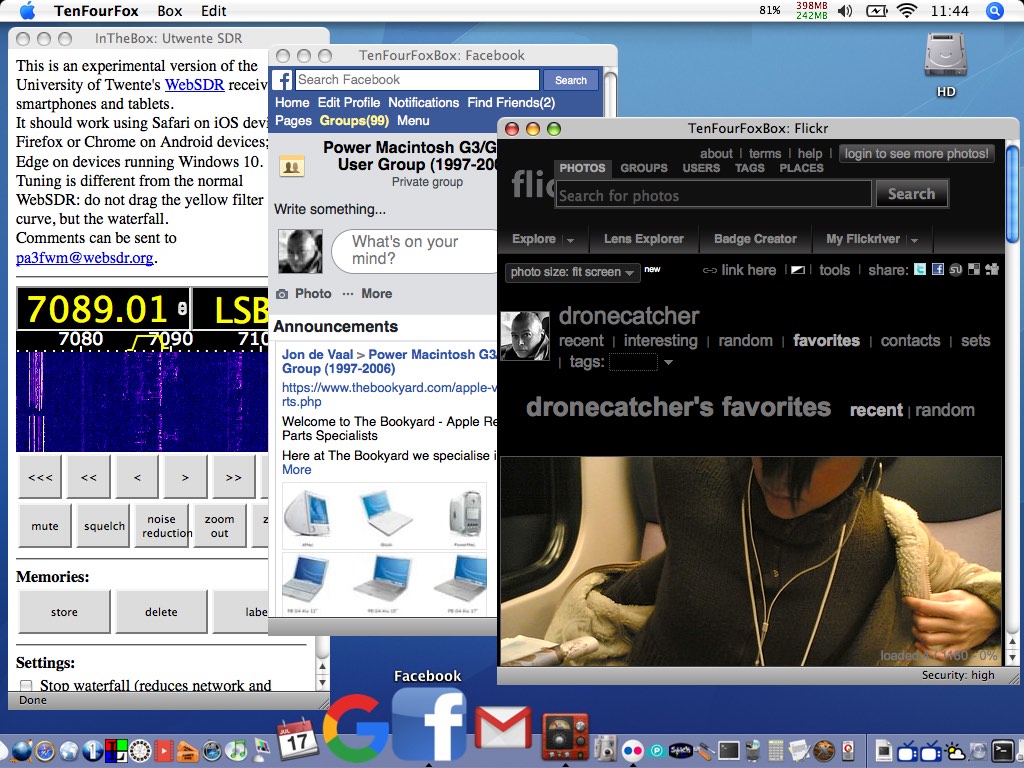
Task: Open the calendar icon showing 17
Action: [x=298, y=739]
